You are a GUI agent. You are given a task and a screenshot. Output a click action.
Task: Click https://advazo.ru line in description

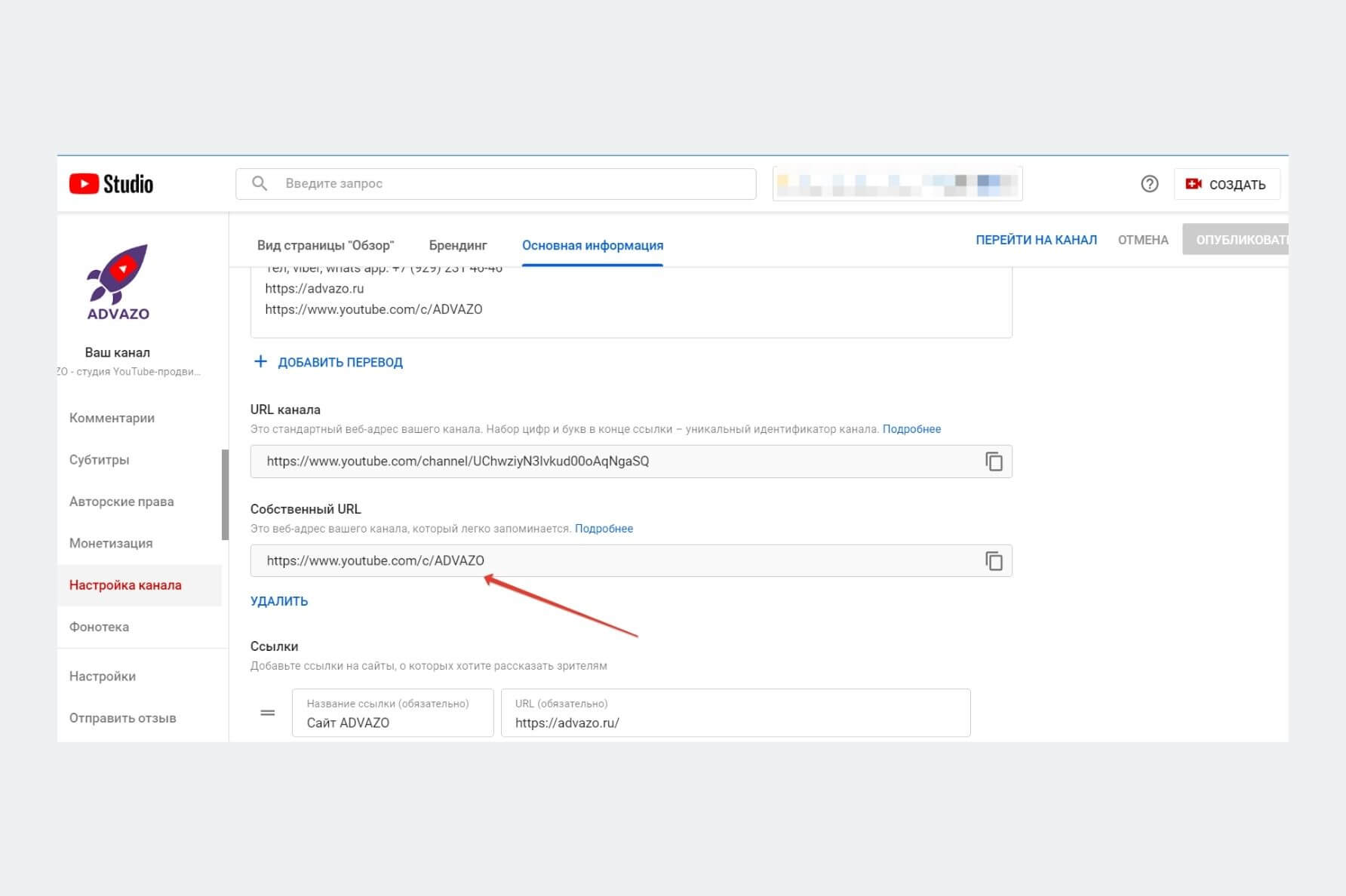click(x=315, y=288)
